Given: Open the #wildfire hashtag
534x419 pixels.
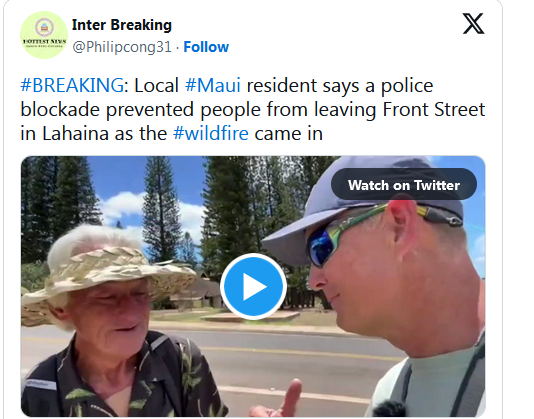Looking at the screenshot, I should coord(211,133).
